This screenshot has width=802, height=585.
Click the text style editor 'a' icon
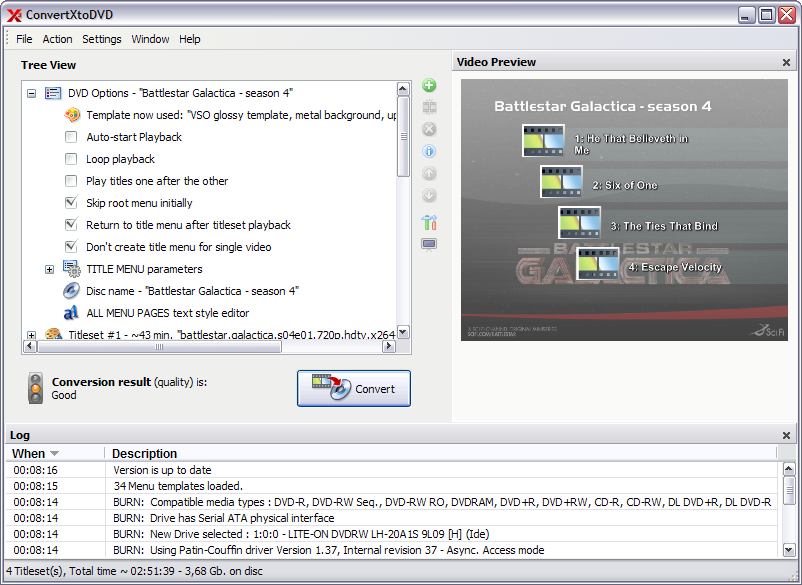pos(71,312)
